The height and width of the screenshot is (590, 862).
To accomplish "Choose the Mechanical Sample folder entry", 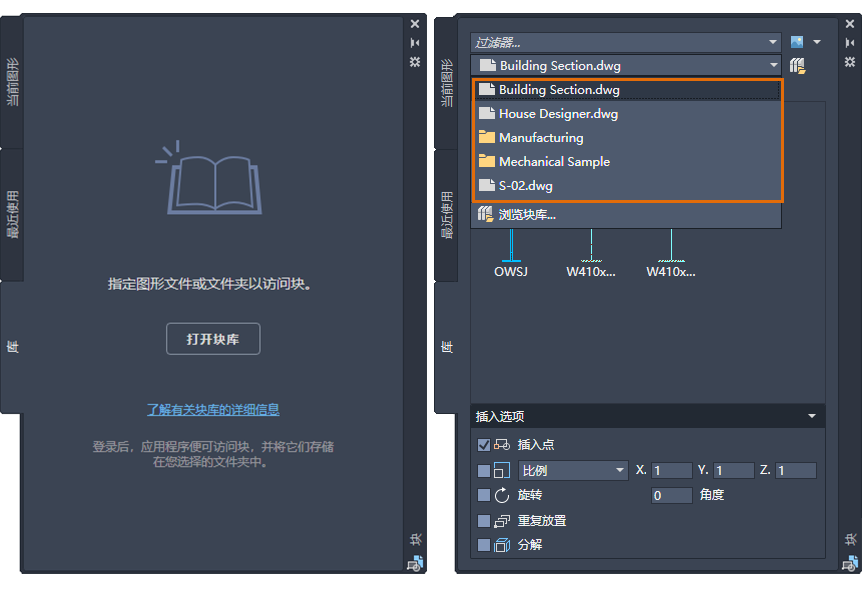I will [x=627, y=162].
